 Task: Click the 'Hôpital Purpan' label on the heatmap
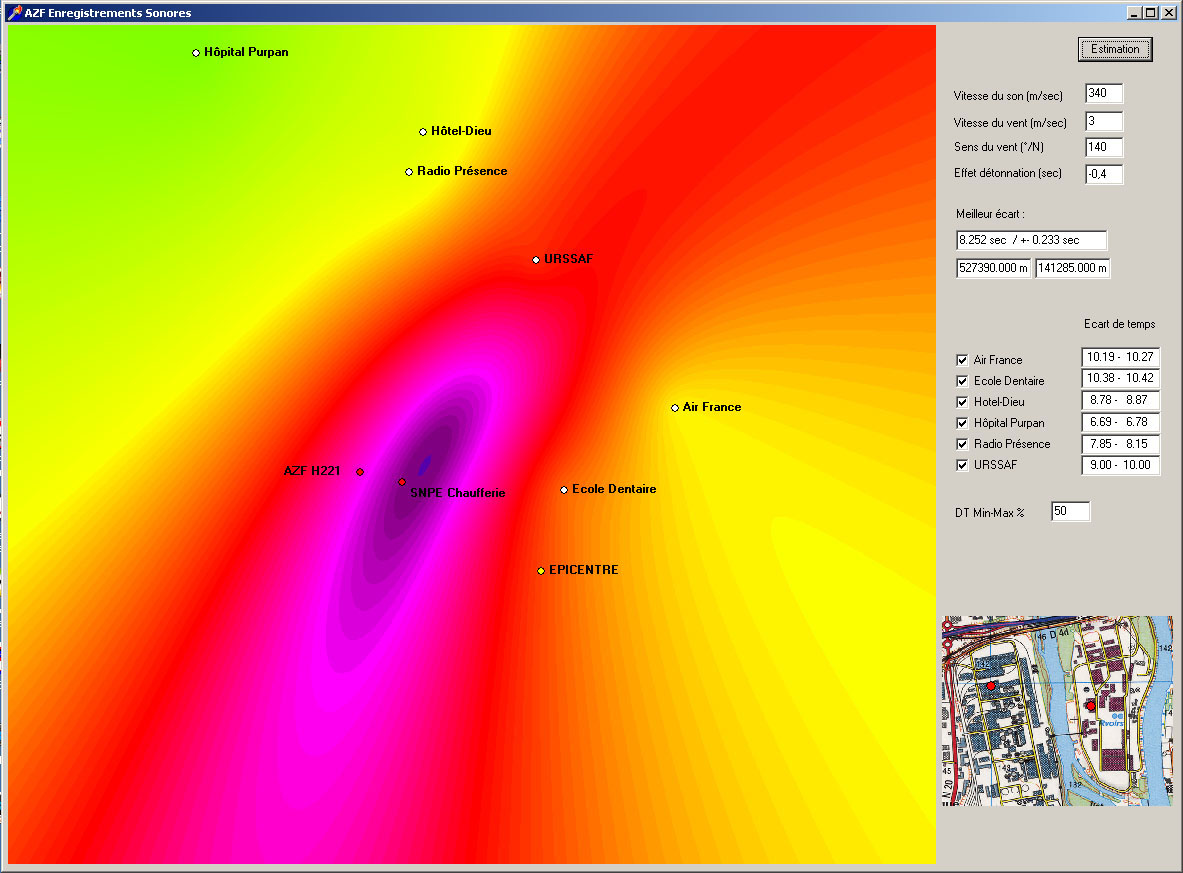(x=246, y=52)
